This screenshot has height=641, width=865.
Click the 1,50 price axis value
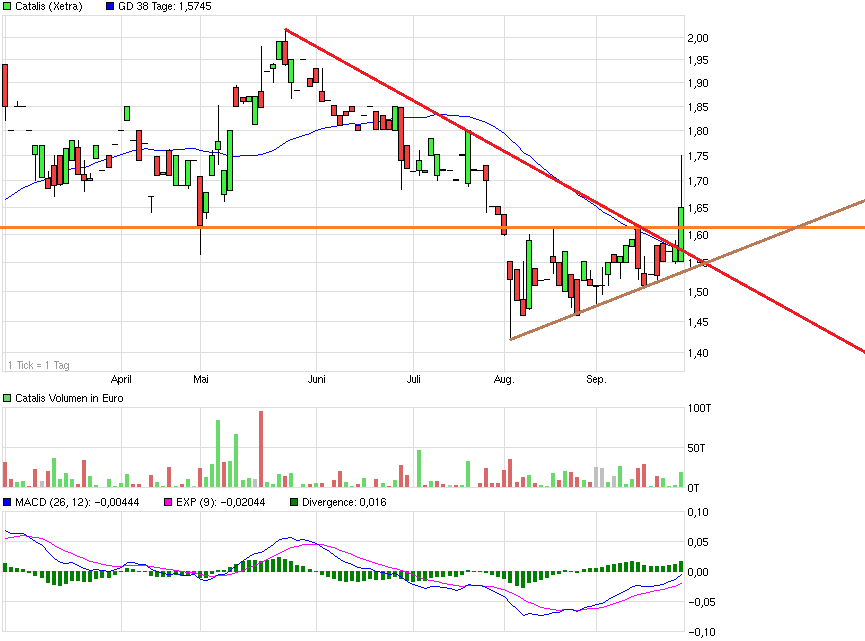(698, 292)
